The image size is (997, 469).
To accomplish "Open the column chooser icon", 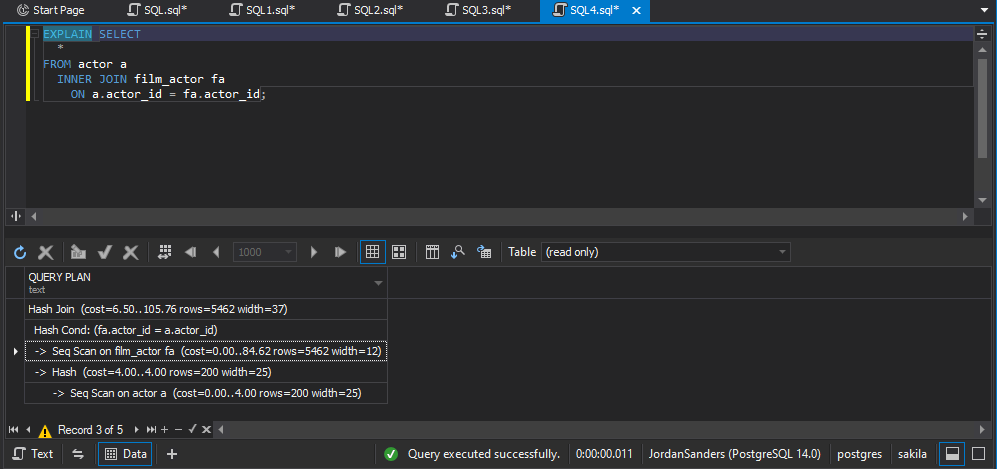I will pos(432,252).
